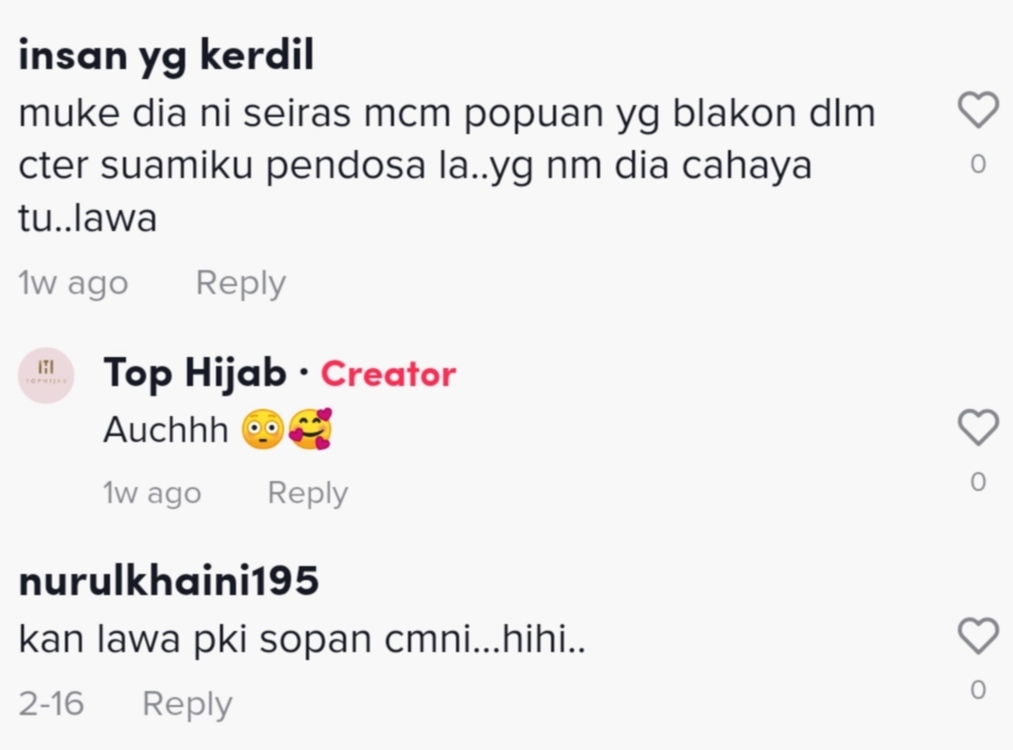Reply to Top Hijab's Auchhh comment
1013x750 pixels.
pos(308,493)
